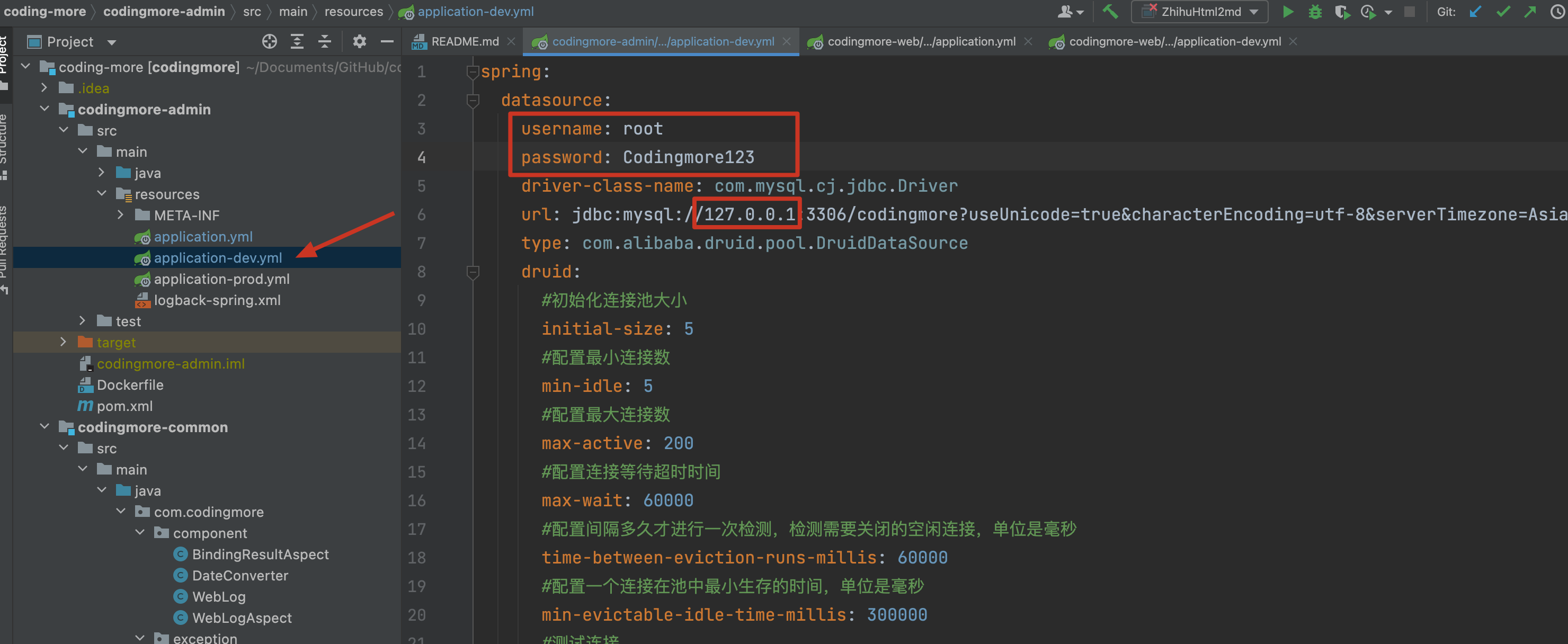Collapse the codingmore-common module
This screenshot has width=1568, height=644.
pyautogui.click(x=44, y=427)
